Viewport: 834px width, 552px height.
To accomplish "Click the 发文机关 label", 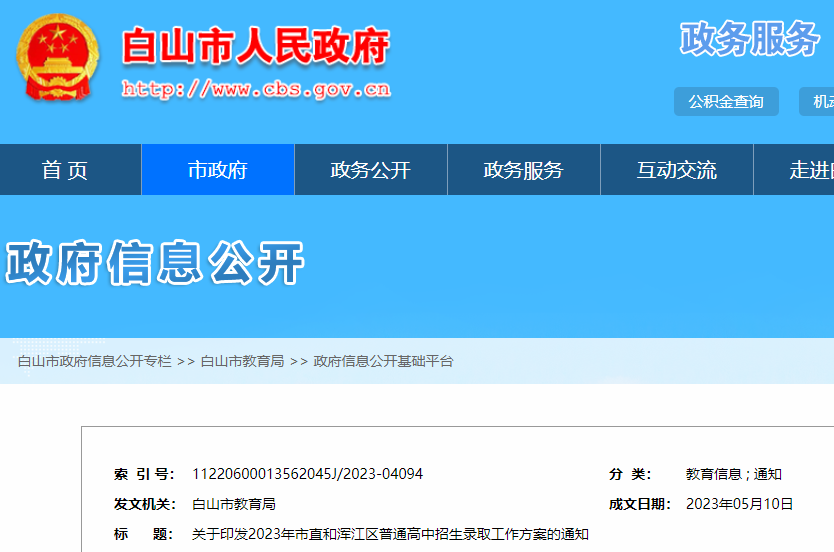I will [145, 504].
